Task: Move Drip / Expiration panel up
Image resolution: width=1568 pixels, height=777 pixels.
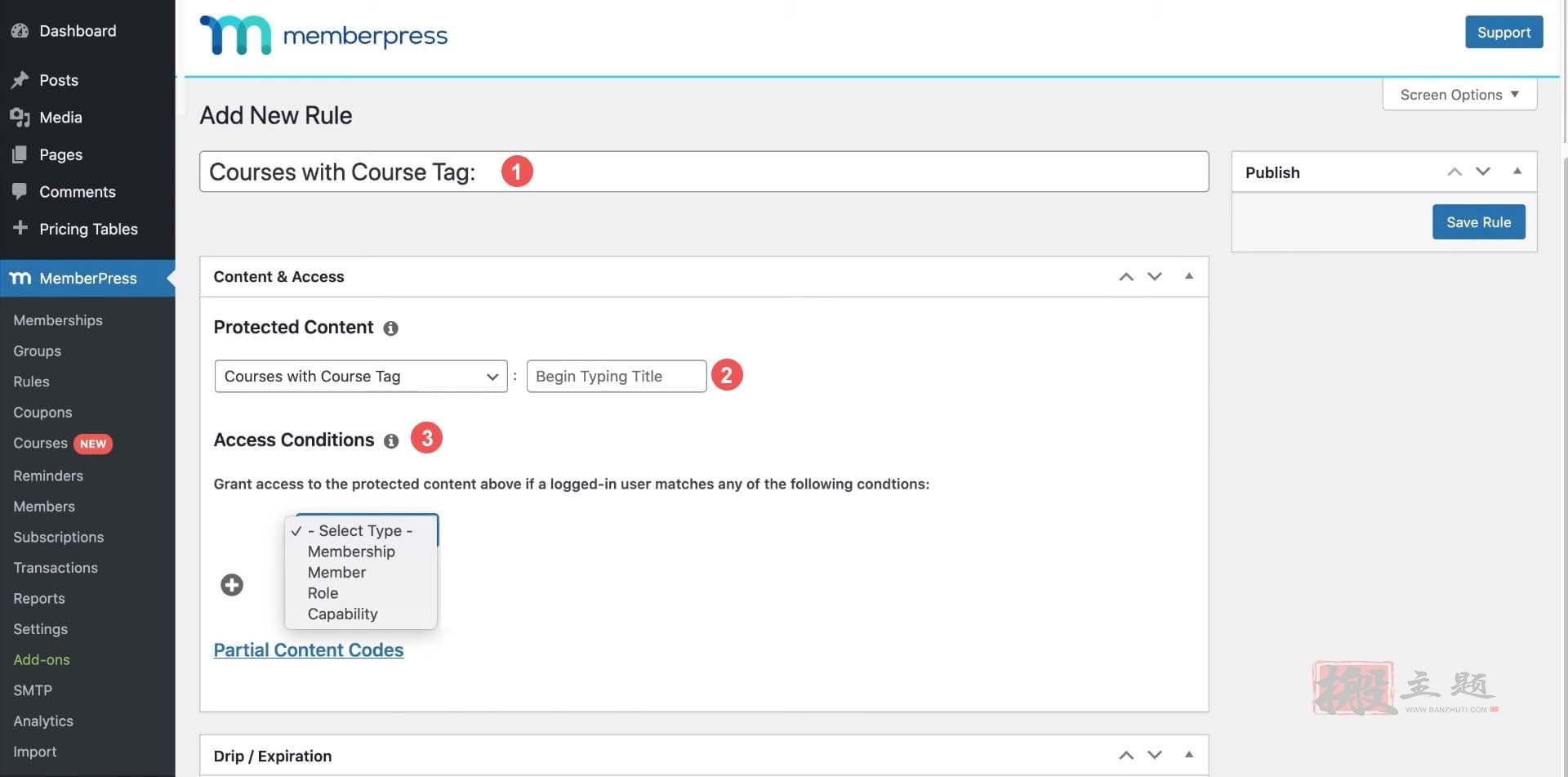Action: [x=1126, y=756]
